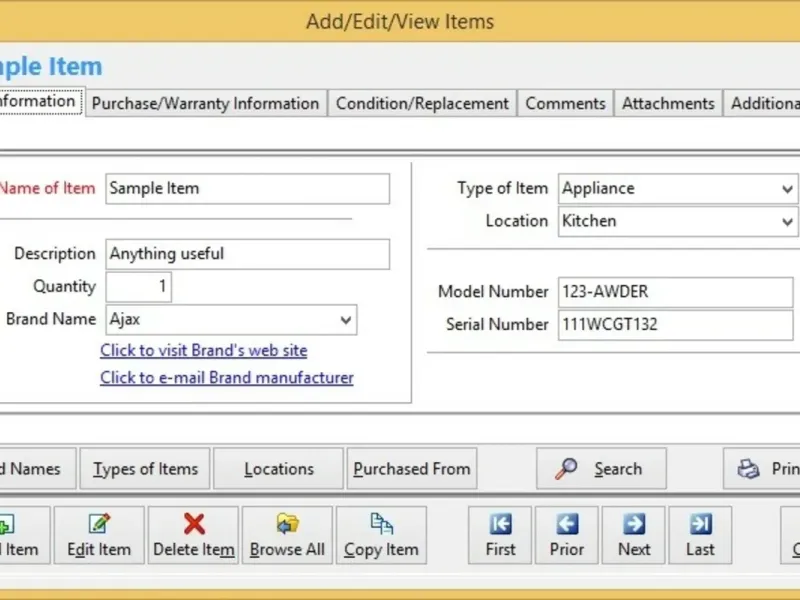Click into the Serial Number field
Viewport: 800px width, 600px height.
pos(676,324)
